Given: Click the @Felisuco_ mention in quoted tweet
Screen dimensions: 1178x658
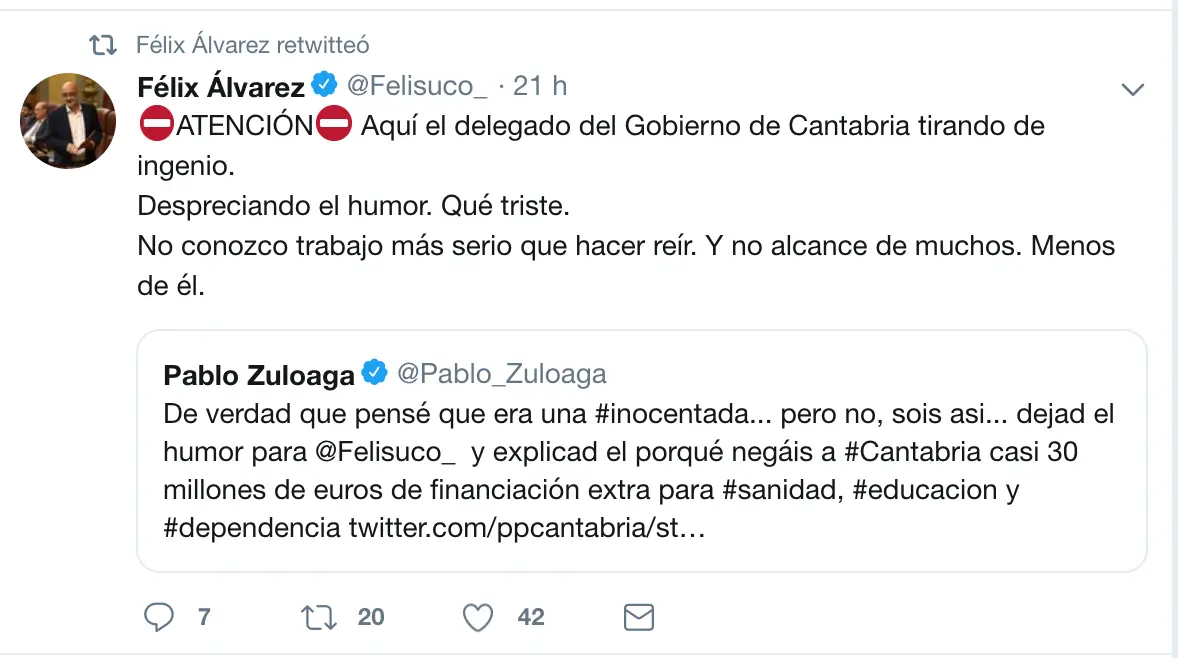Looking at the screenshot, I should 385,453.
